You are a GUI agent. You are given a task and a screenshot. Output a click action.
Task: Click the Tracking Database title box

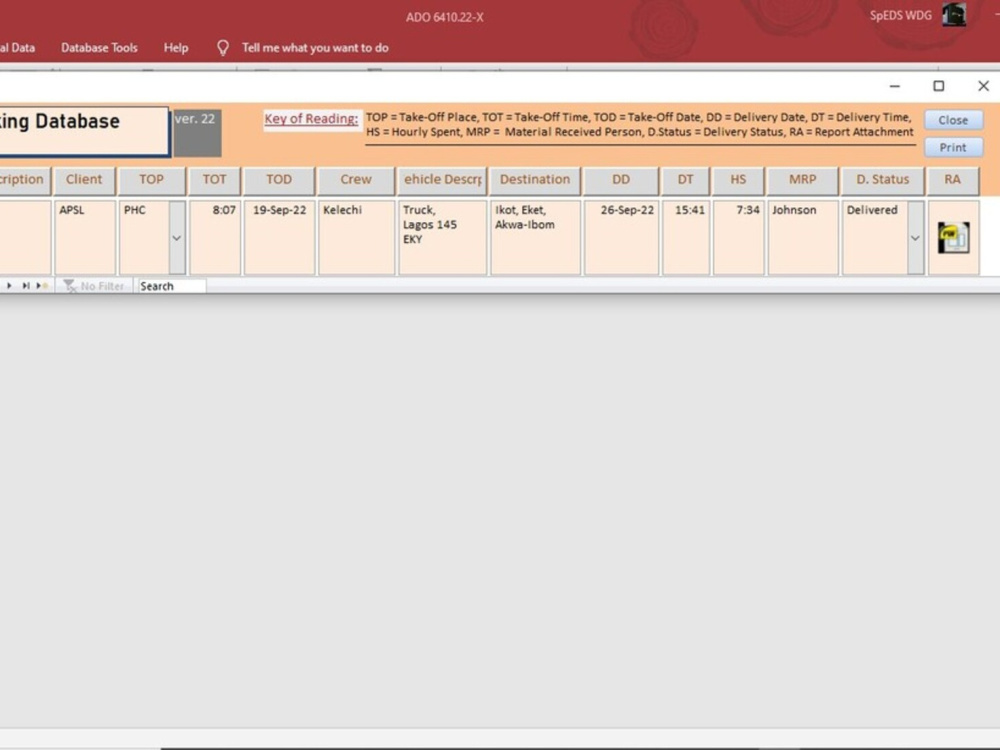(x=84, y=131)
